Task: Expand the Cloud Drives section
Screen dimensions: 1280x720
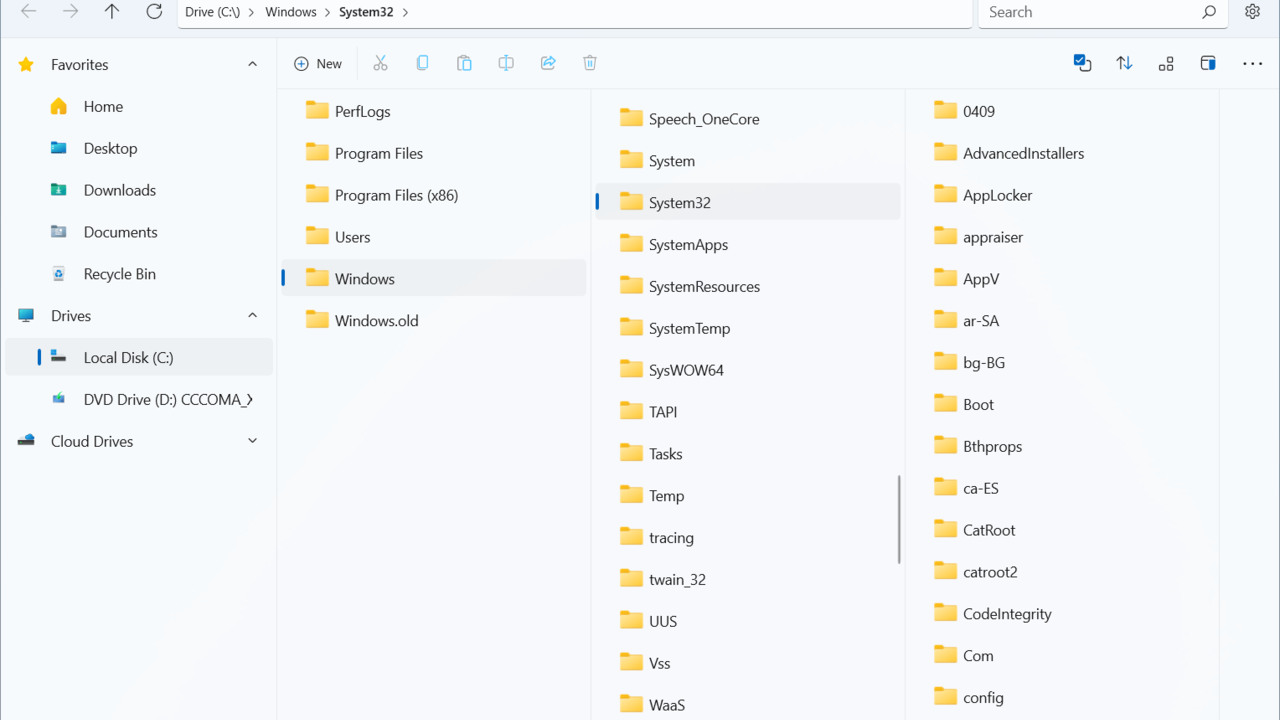Action: click(252, 441)
